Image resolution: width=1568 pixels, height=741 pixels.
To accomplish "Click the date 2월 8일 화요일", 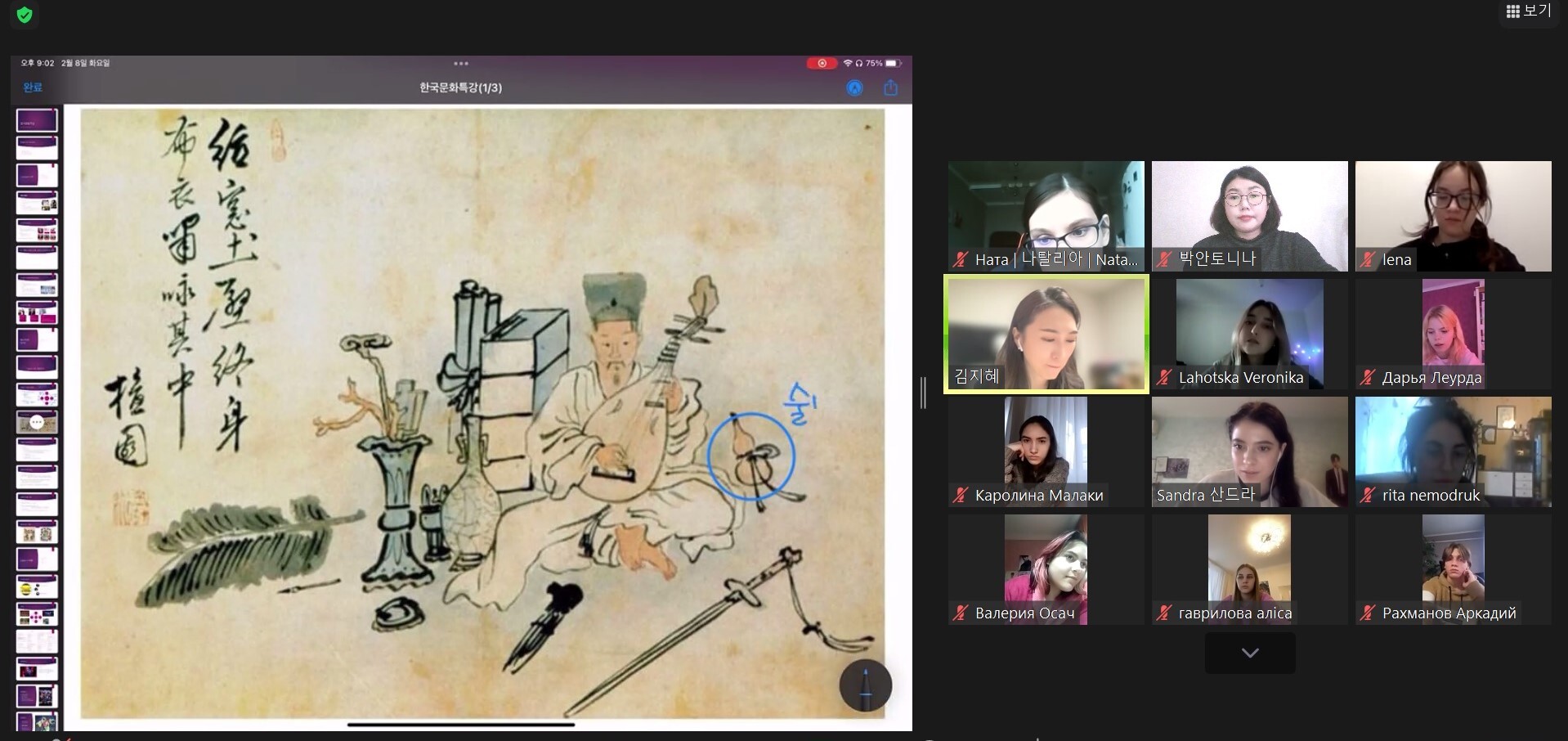I will coord(85,63).
